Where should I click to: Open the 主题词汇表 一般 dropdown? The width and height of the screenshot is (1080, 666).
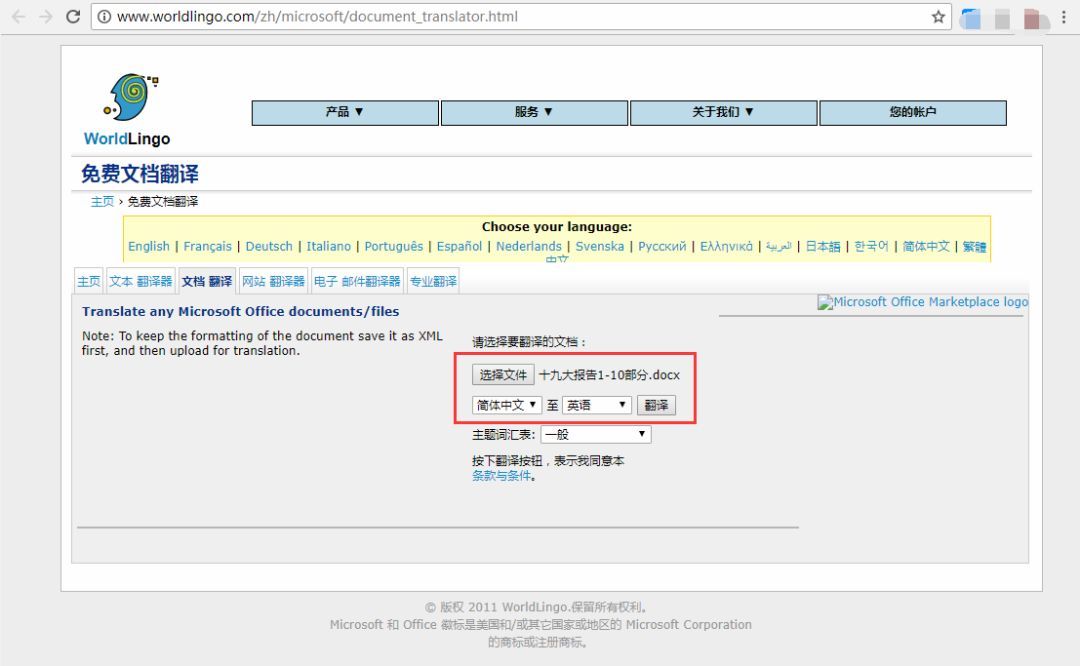596,434
